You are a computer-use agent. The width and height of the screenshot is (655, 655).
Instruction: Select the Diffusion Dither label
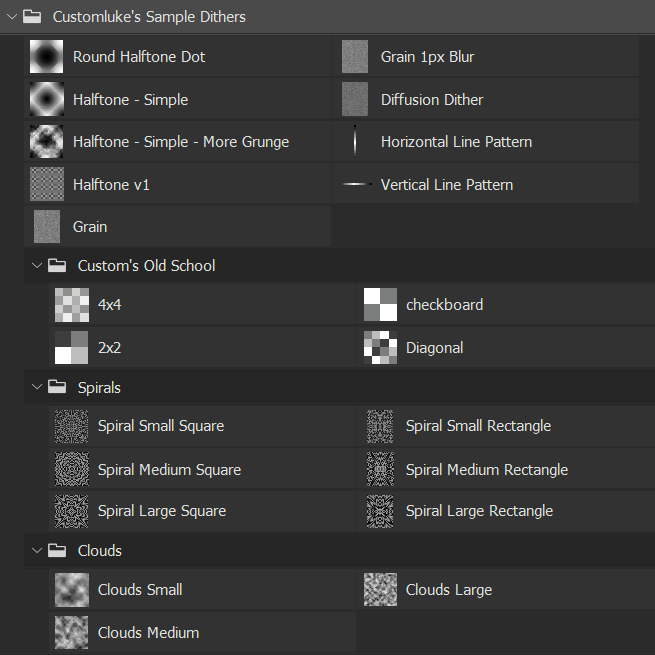(432, 100)
